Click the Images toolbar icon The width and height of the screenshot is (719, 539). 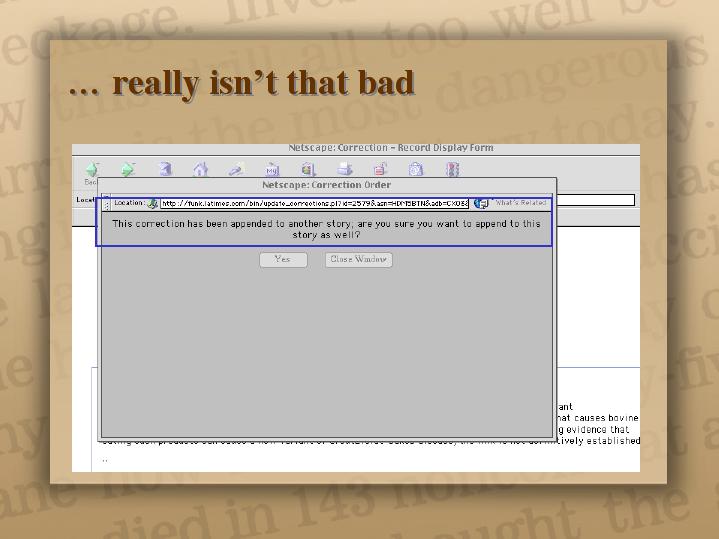[x=308, y=169]
